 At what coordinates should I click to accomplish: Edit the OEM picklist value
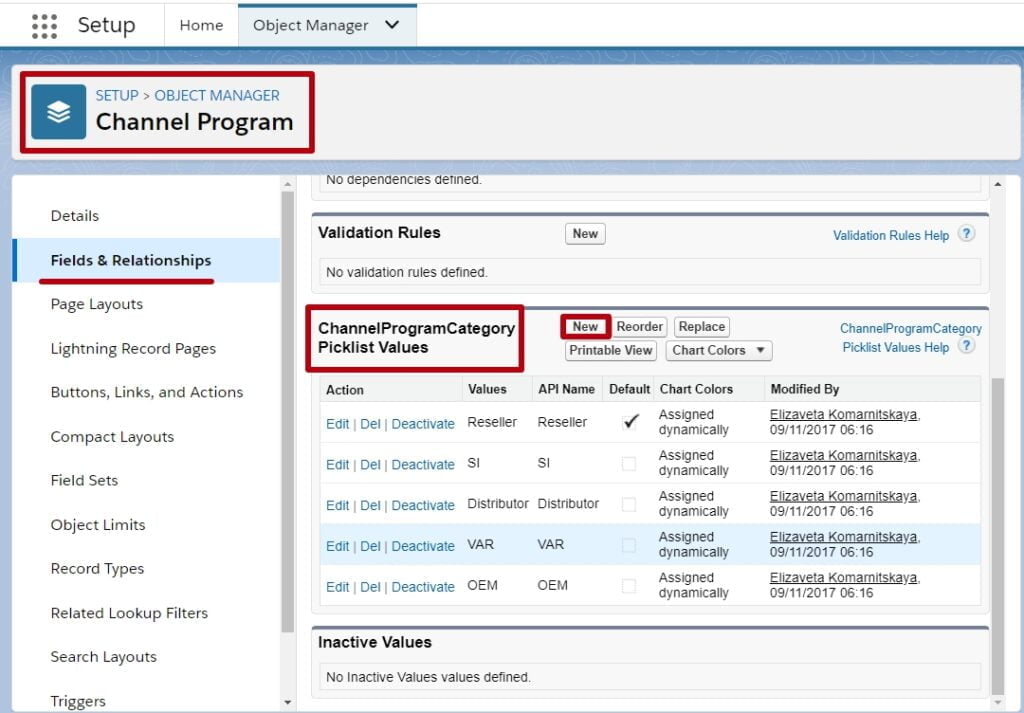(338, 587)
